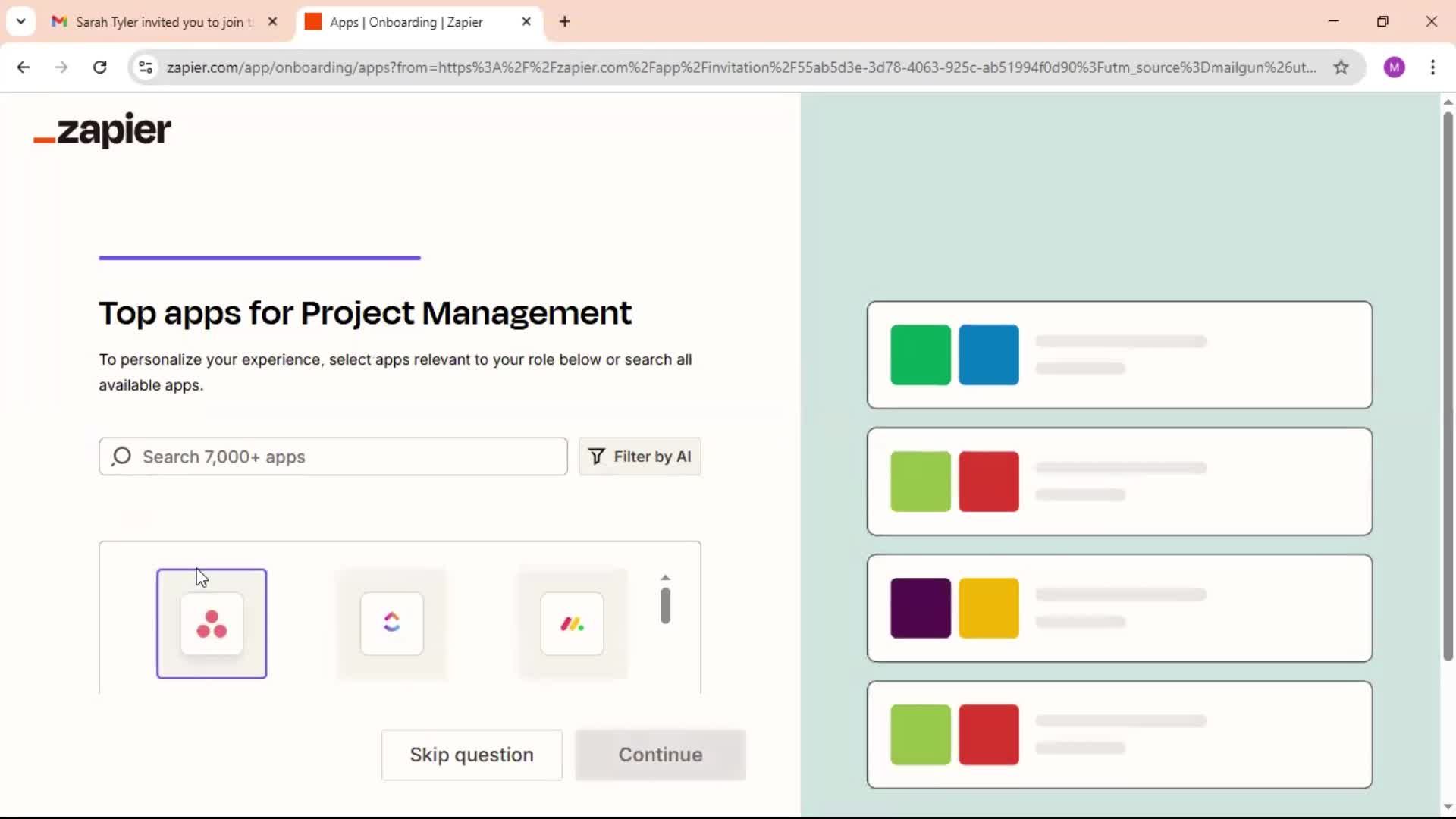The width and height of the screenshot is (1456, 819).
Task: Minimize the browser window
Action: pos(1334,21)
